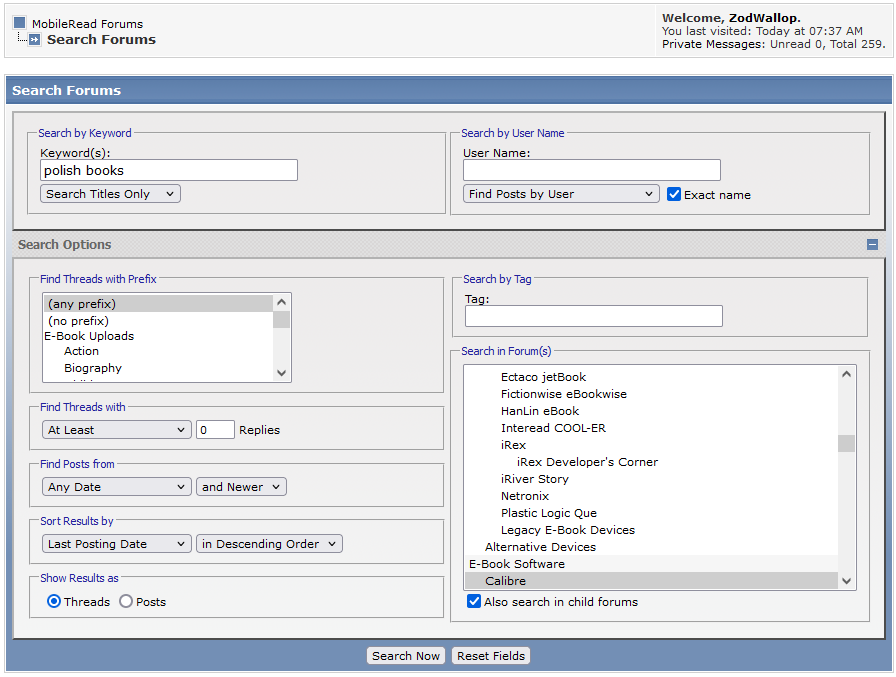Viewport: 896px width, 677px height.
Task: Click the MobileRead Forums home icon
Action: (19, 23)
